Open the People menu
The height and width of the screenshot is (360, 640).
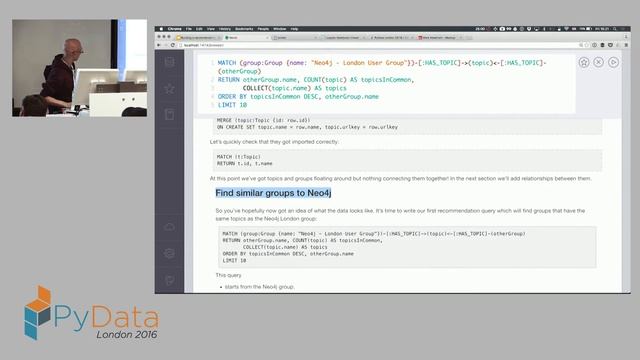point(263,29)
